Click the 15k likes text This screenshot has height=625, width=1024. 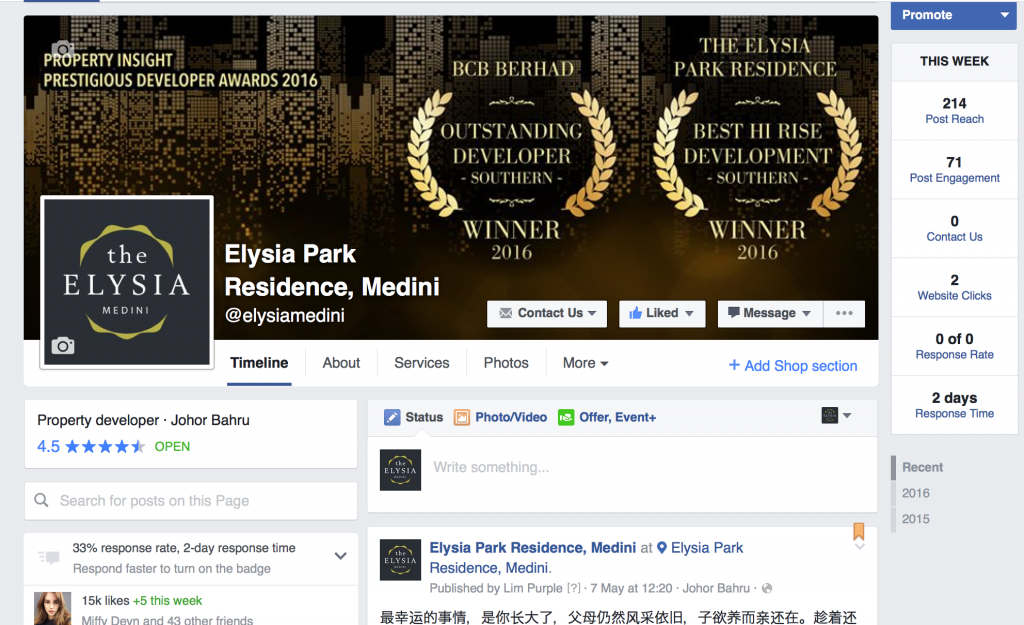pos(105,600)
